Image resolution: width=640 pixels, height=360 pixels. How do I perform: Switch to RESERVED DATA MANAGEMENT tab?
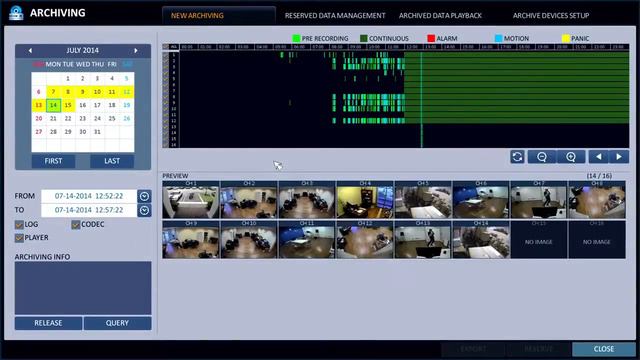tap(335, 16)
